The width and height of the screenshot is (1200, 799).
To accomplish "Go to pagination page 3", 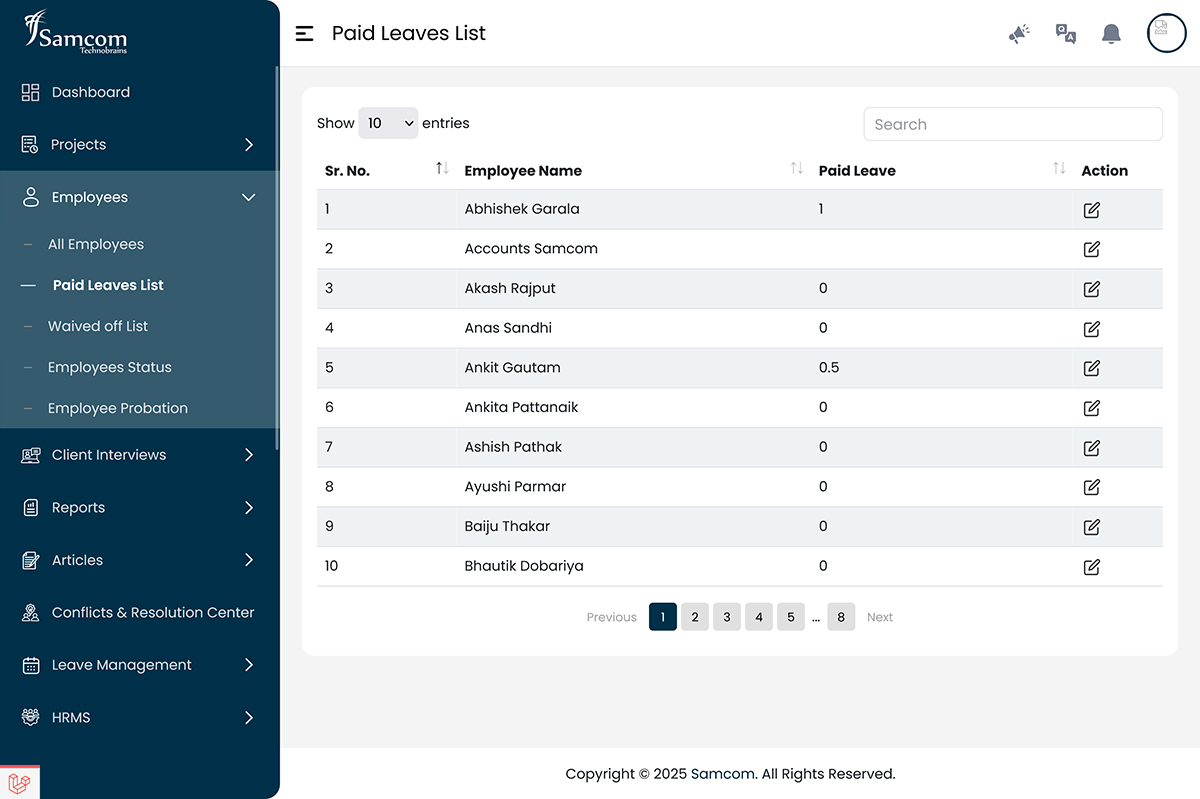I will tap(727, 617).
